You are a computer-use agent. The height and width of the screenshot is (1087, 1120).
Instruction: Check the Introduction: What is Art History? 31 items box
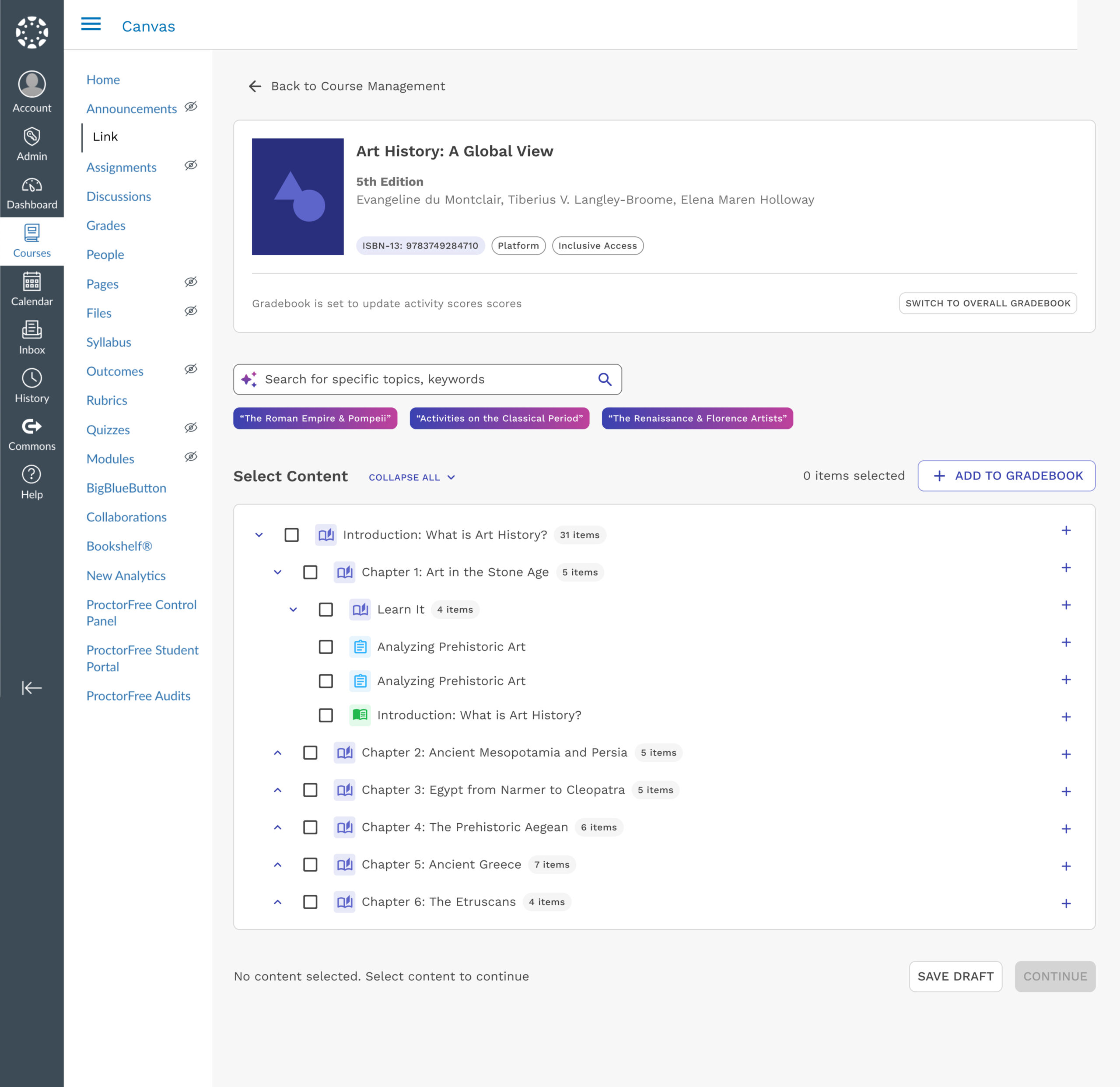291,535
